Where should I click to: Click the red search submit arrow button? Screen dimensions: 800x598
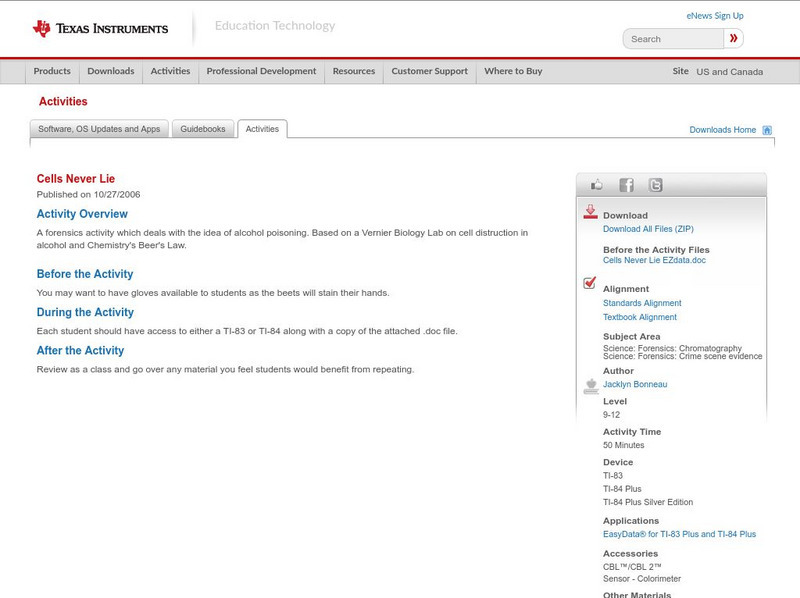[x=734, y=39]
